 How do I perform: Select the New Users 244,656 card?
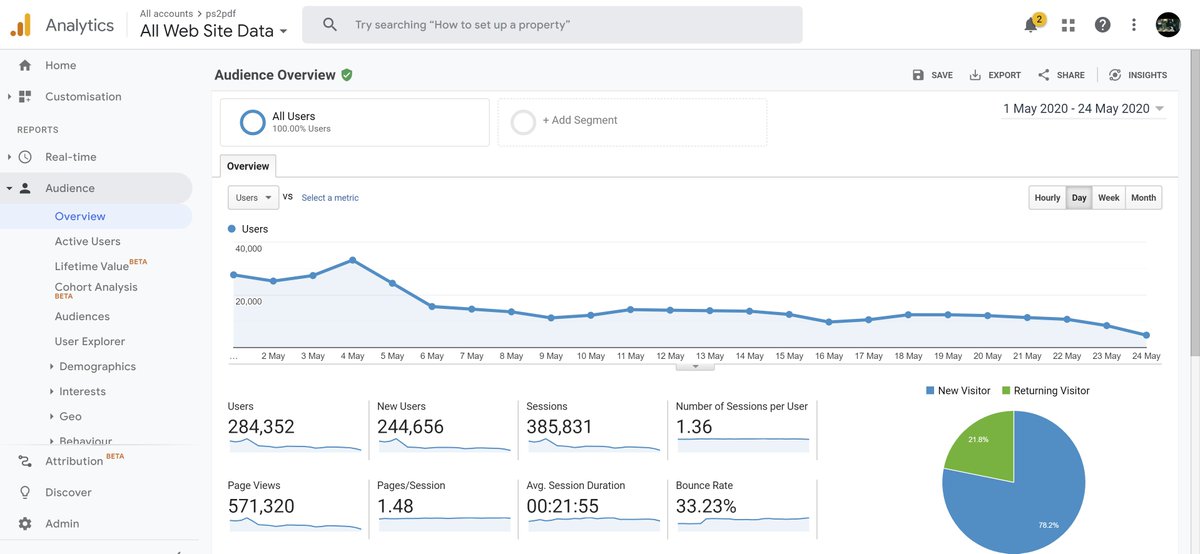[x=443, y=428]
